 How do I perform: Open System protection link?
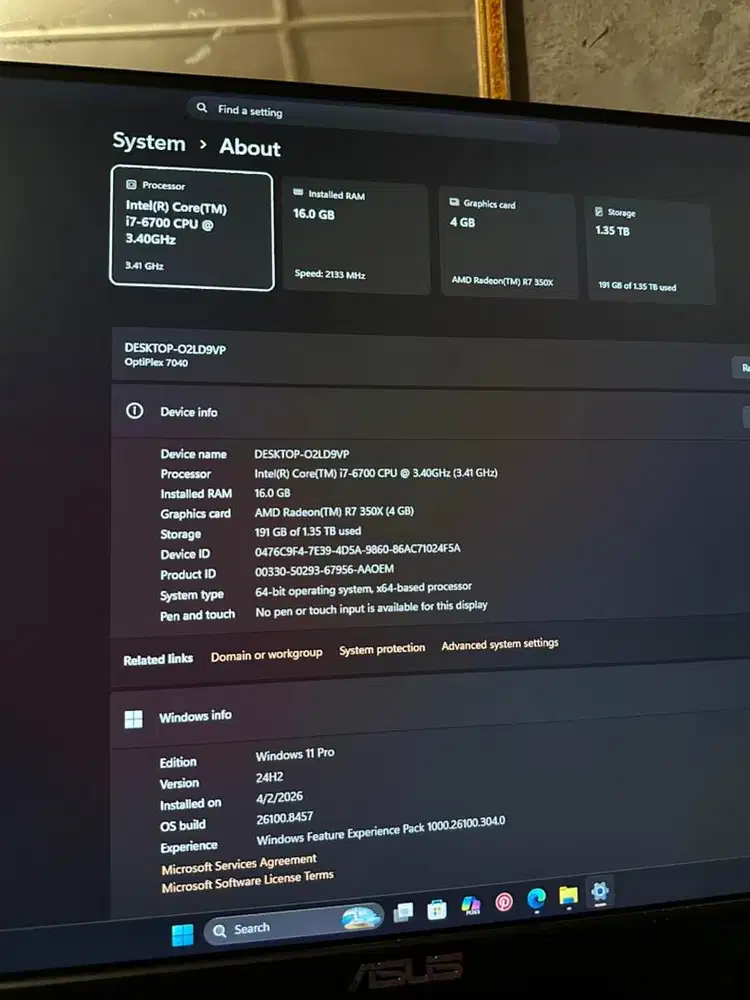(382, 649)
